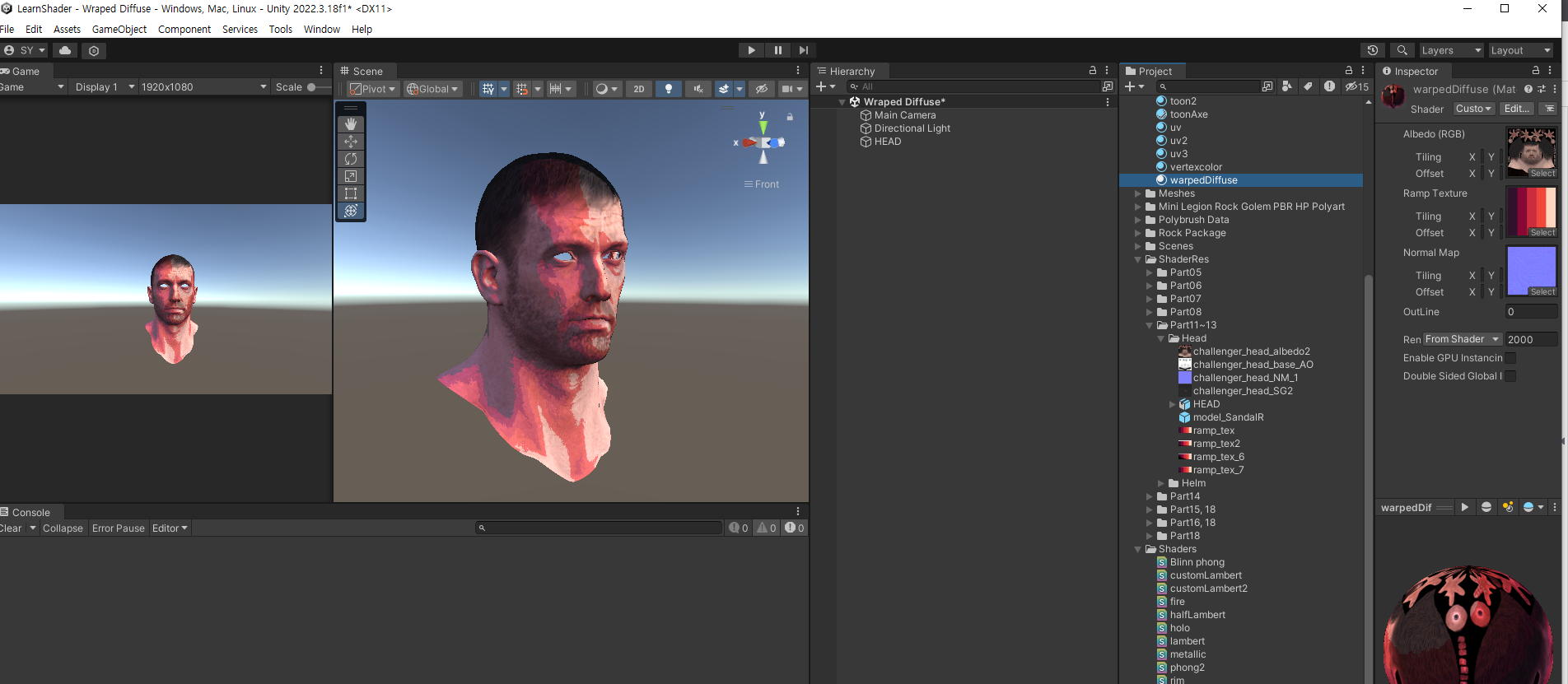Open the Render Queue From Shader dropdown

click(x=1463, y=339)
